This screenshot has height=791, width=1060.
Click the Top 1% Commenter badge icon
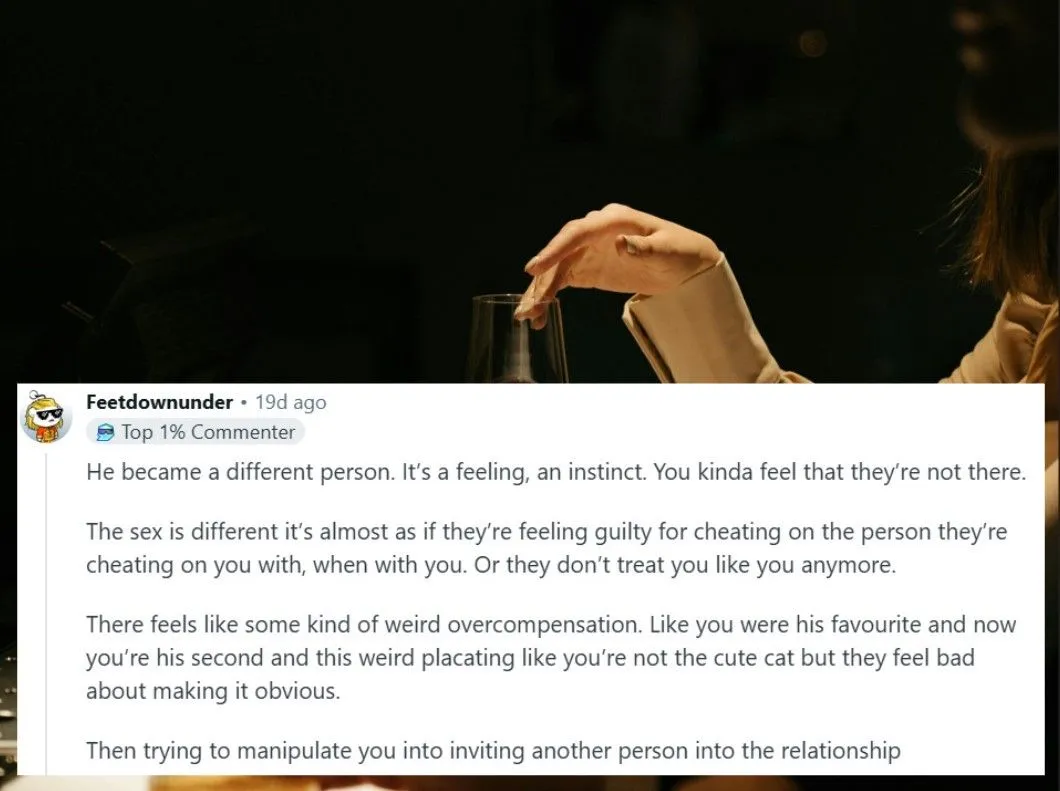pos(105,433)
